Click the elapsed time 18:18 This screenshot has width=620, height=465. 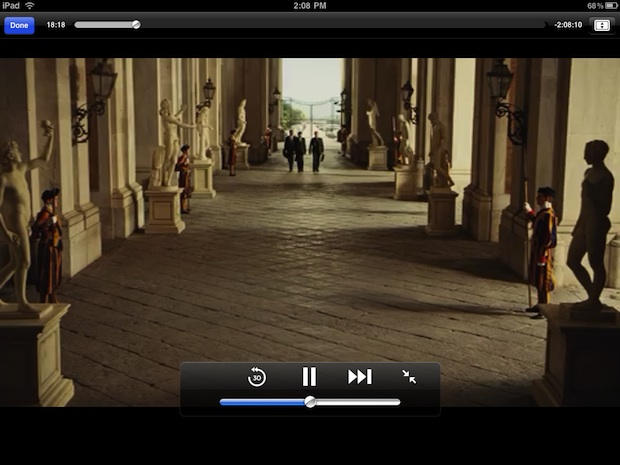56,25
